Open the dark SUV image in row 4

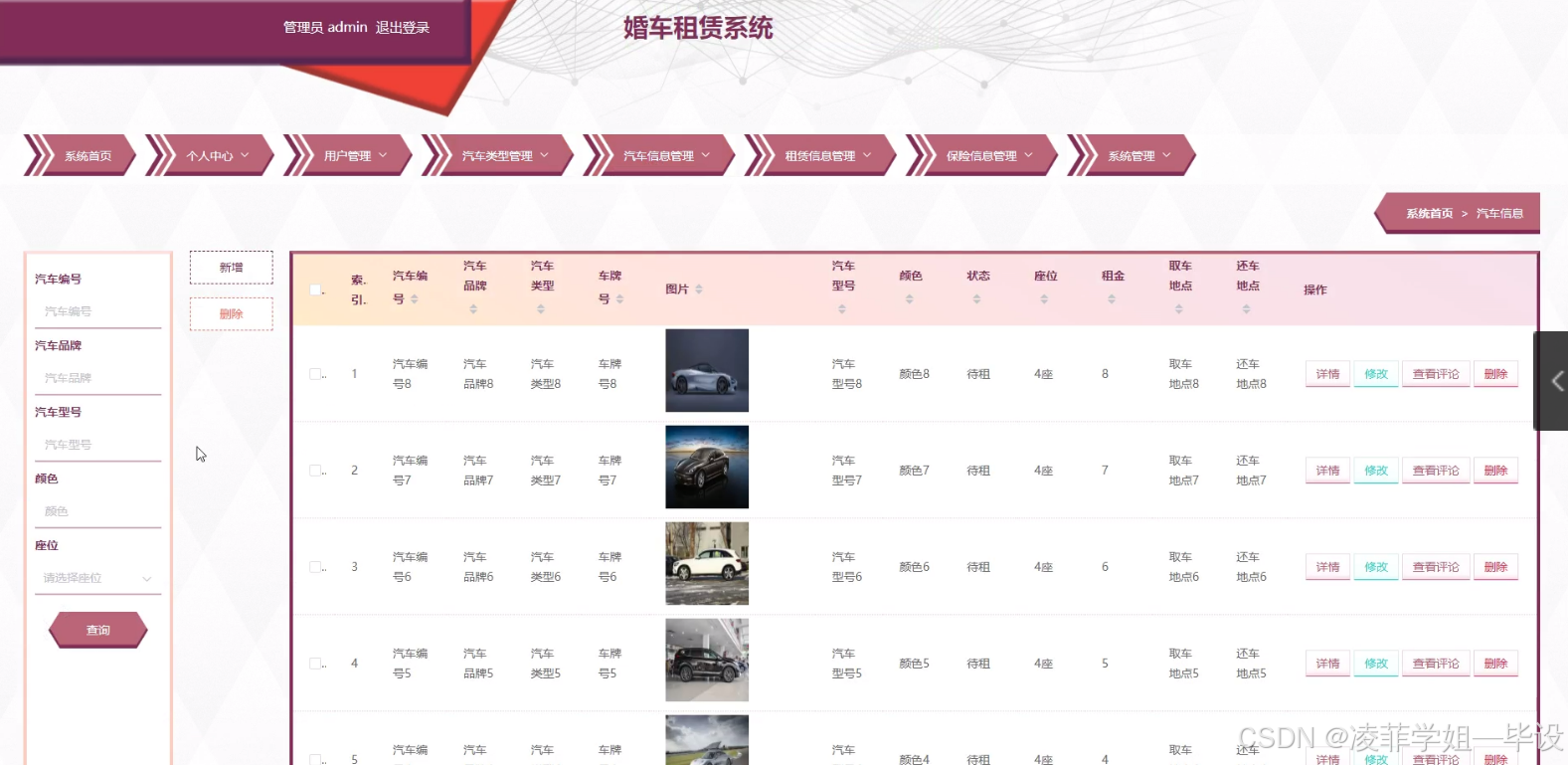click(707, 660)
